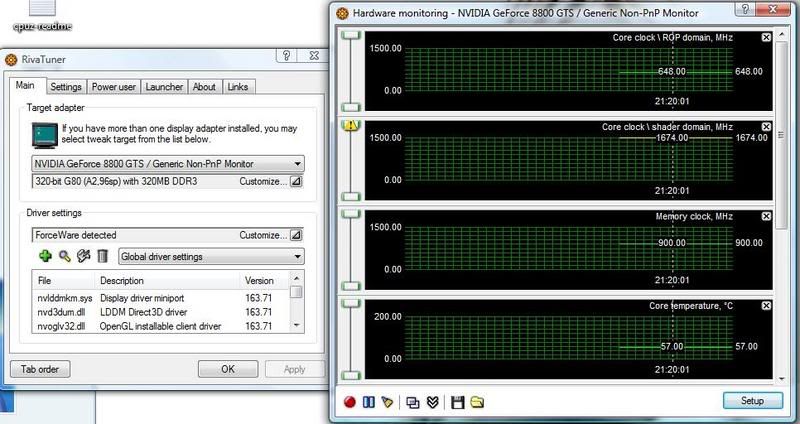This screenshot has width=800, height=424.
Task: Start recording with the red record button
Action: [x=349, y=403]
